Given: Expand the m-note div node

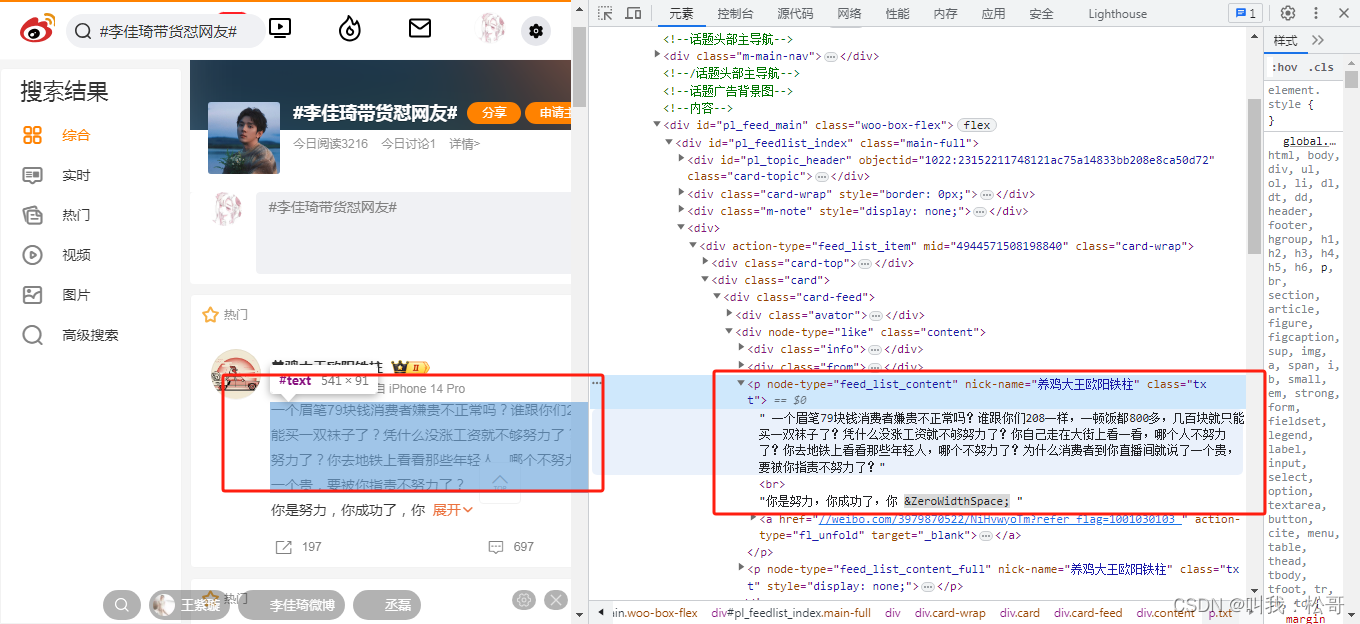Looking at the screenshot, I should (682, 211).
